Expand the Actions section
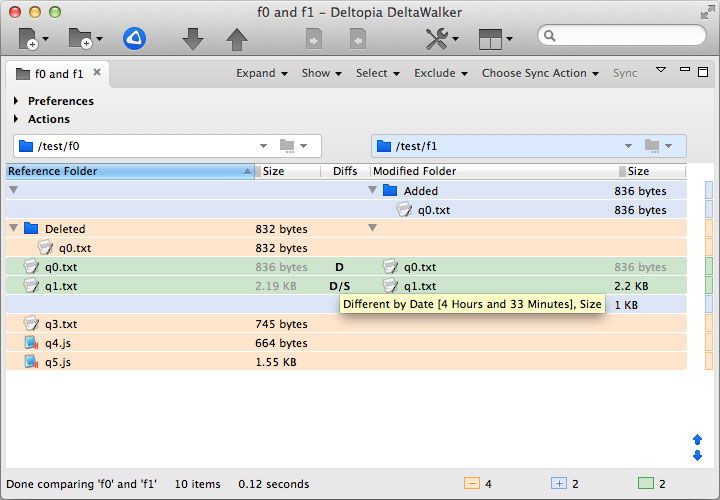The image size is (720, 500). (16, 119)
